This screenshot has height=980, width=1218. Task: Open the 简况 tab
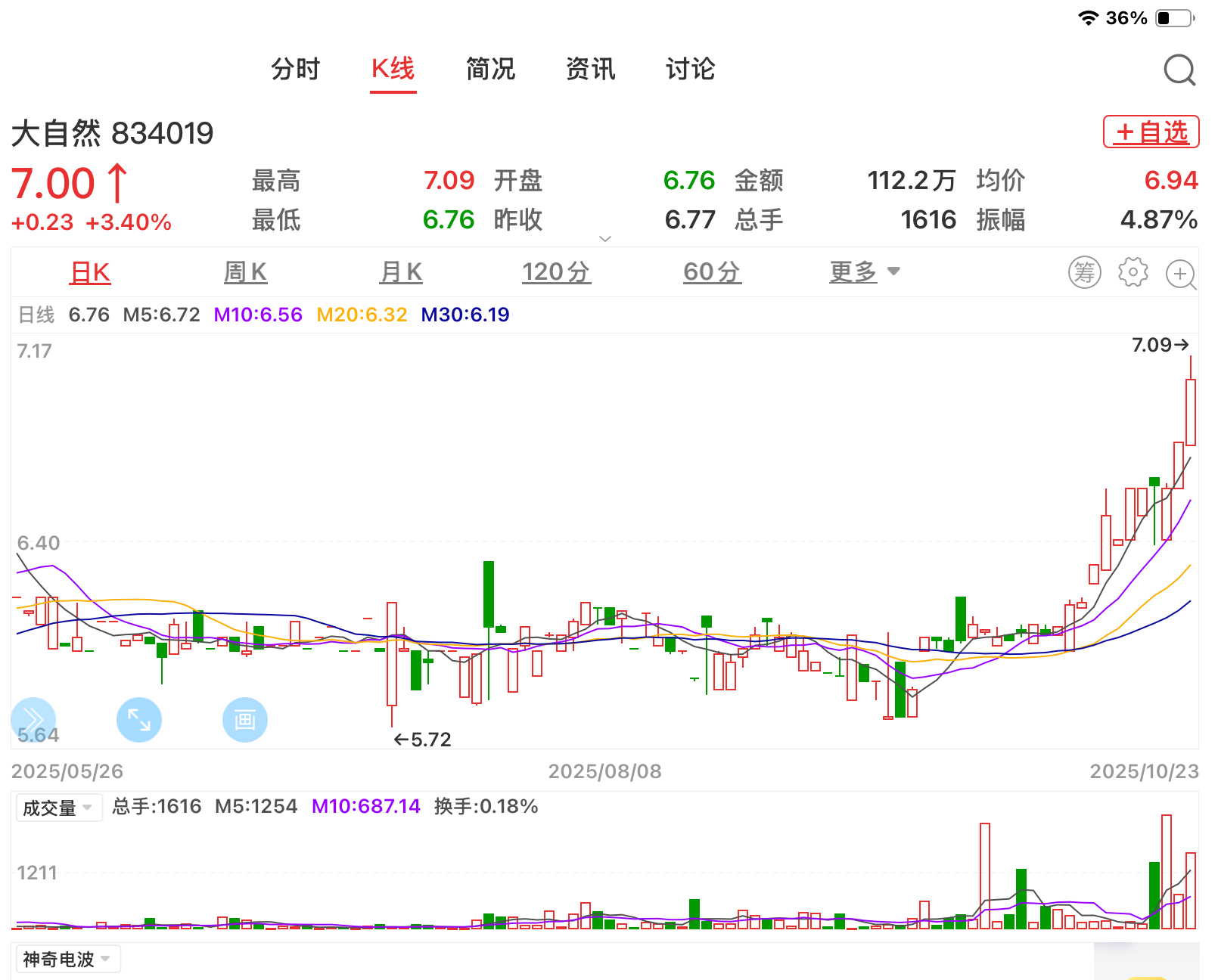click(491, 69)
